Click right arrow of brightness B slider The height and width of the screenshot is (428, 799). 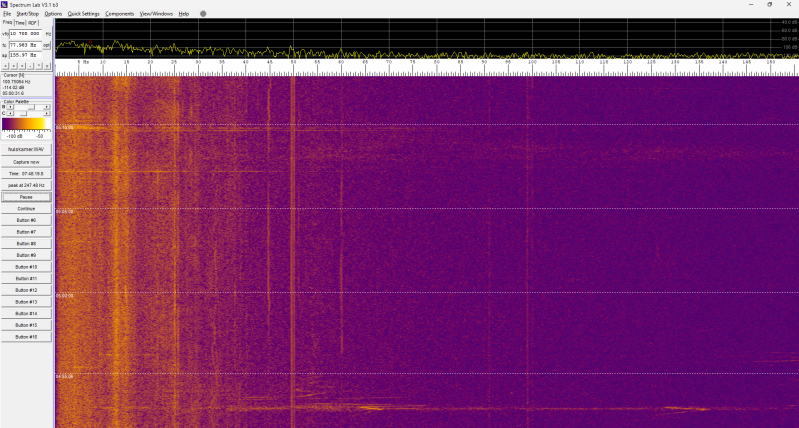tap(47, 107)
